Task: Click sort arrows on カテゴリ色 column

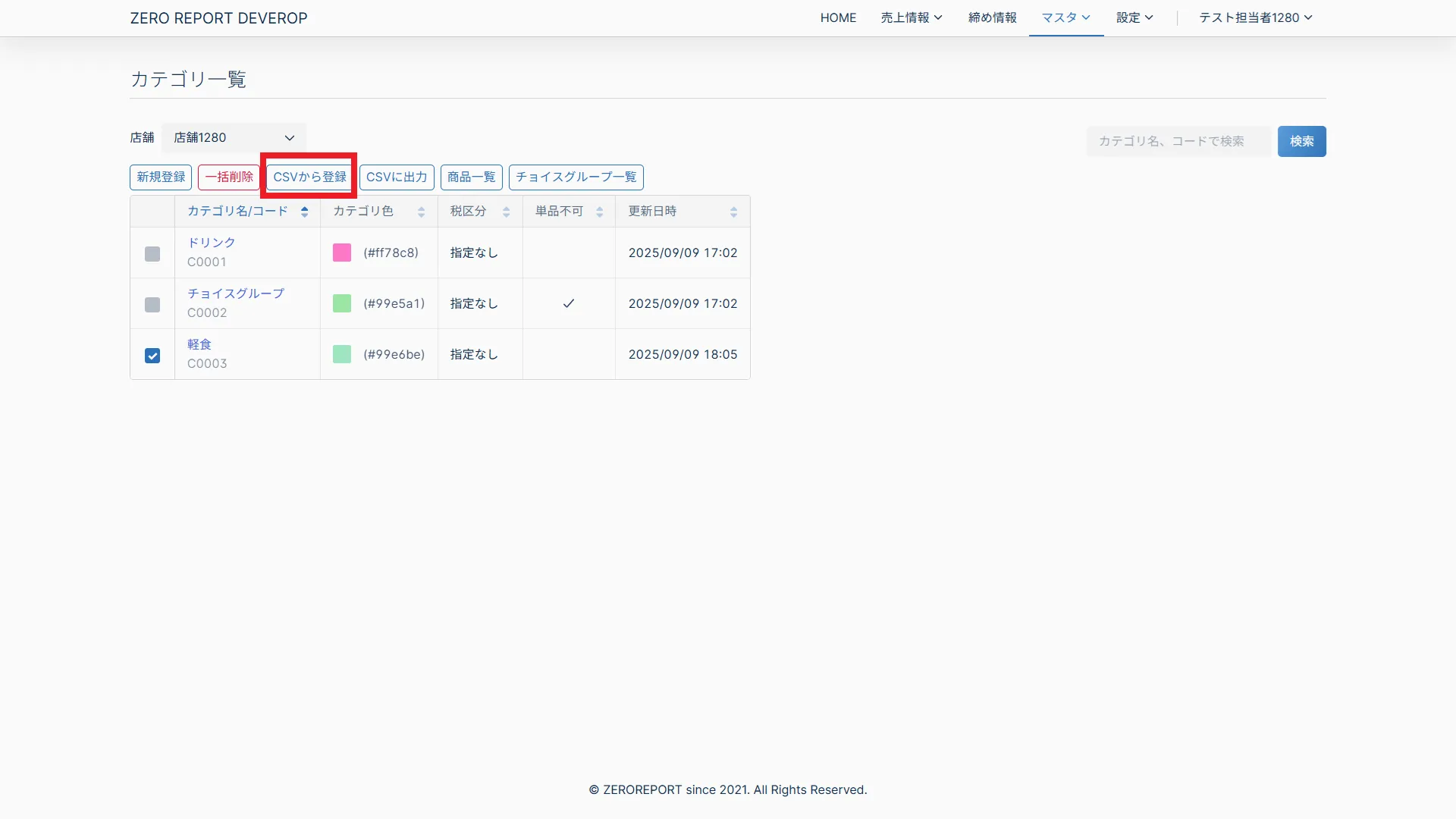Action: 421,212
